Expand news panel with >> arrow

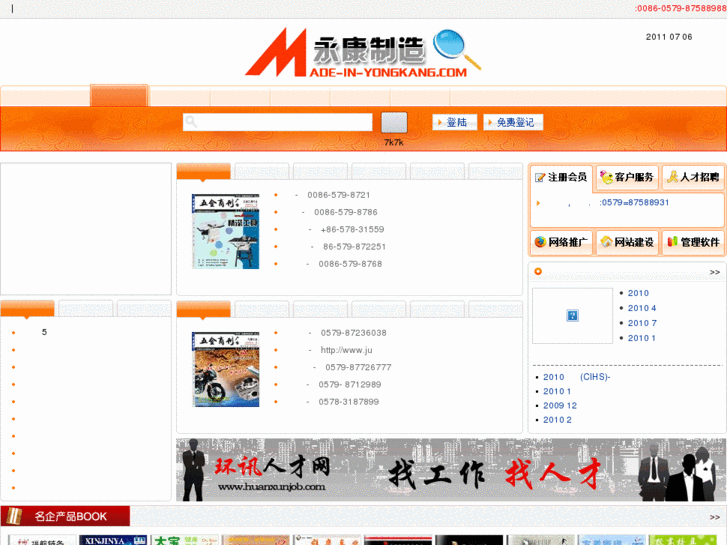(x=714, y=272)
